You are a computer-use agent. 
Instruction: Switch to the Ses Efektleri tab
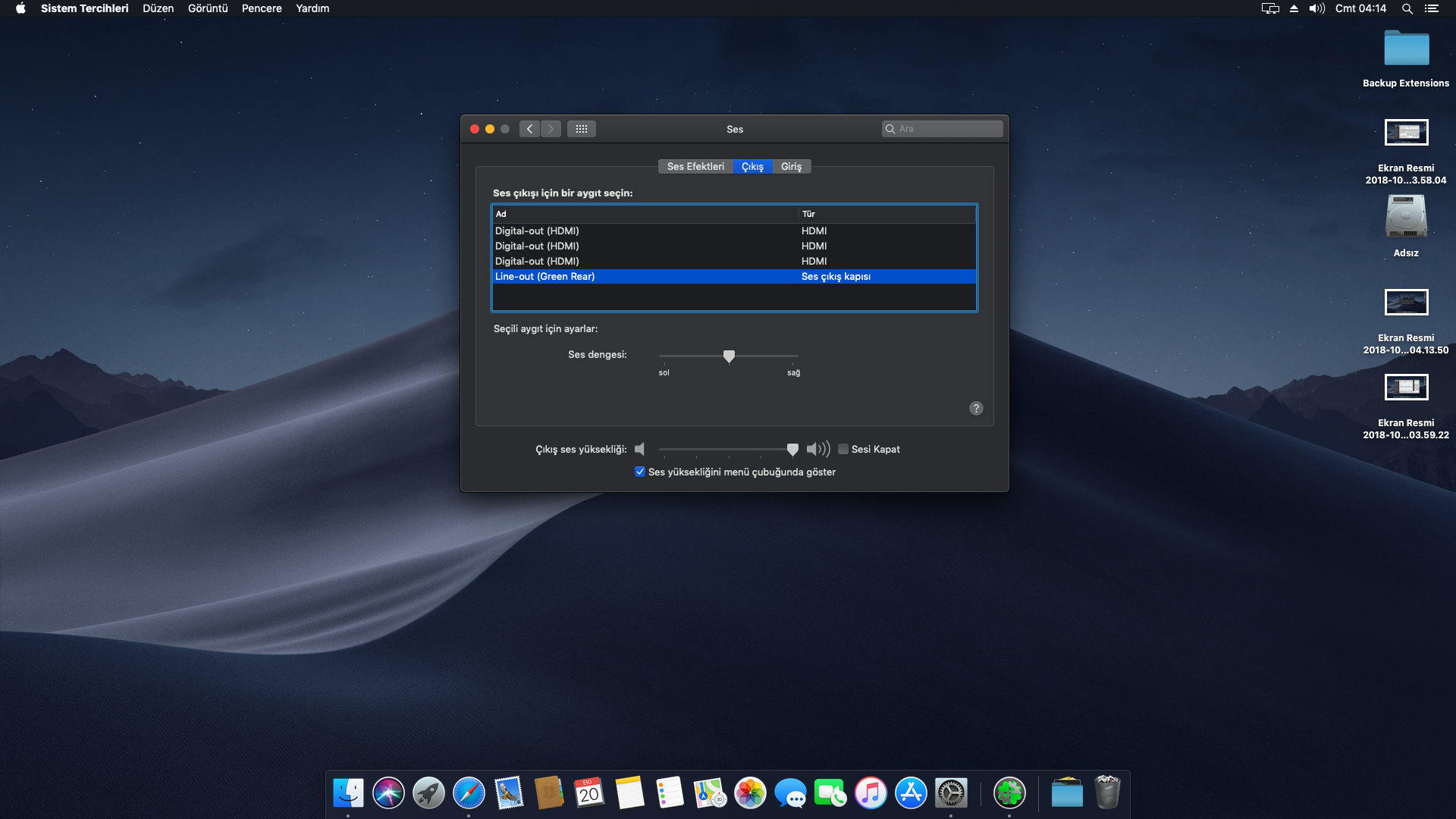tap(695, 166)
